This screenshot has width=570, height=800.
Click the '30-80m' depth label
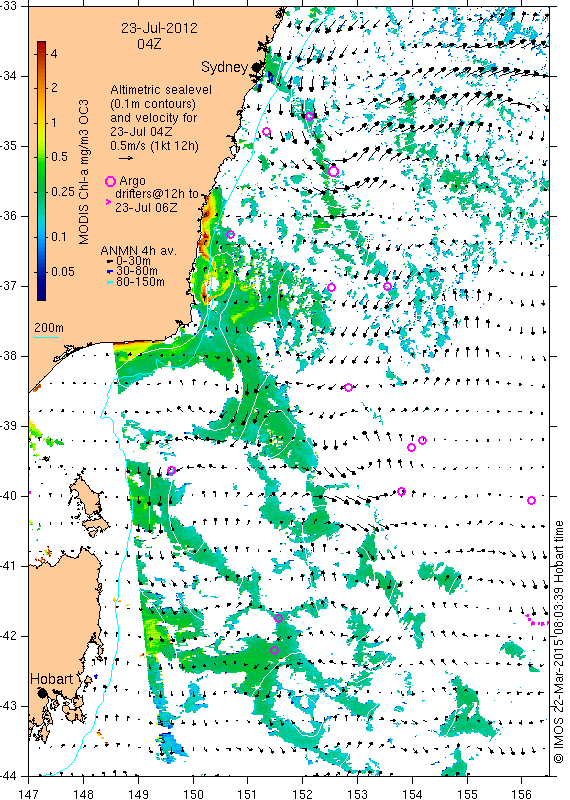(137, 271)
